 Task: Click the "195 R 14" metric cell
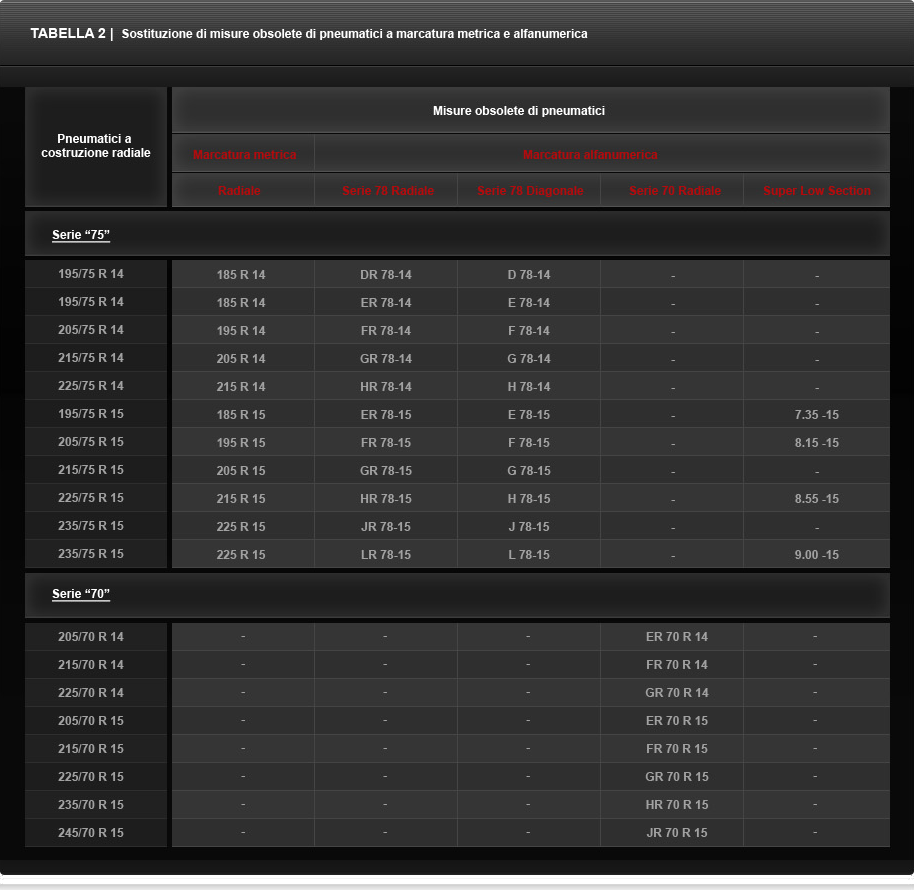tap(241, 330)
